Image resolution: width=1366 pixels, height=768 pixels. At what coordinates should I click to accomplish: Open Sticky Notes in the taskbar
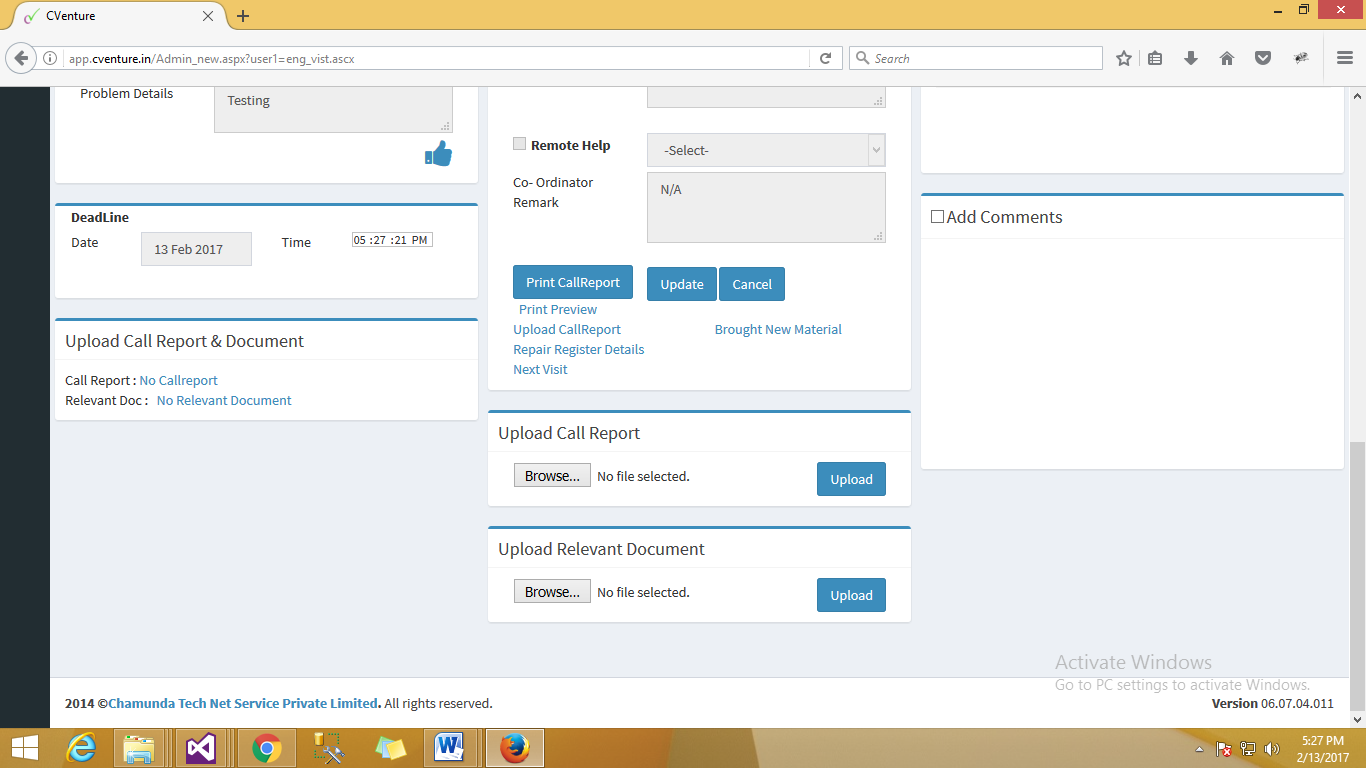(x=390, y=748)
